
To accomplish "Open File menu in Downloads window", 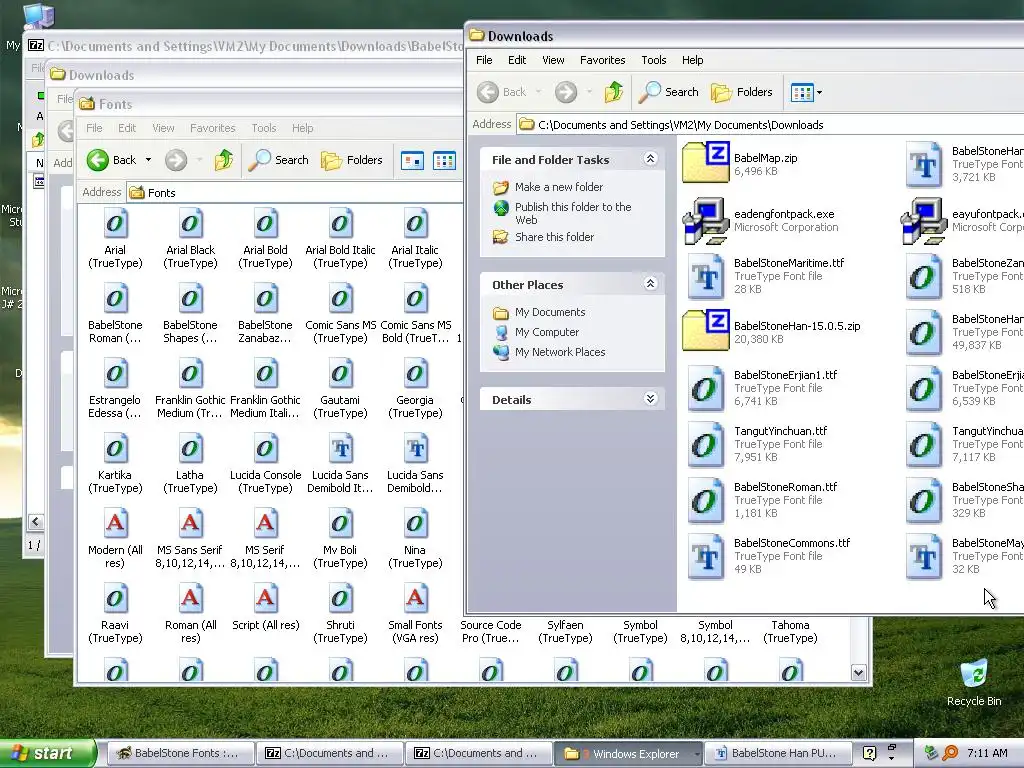I will coord(484,60).
